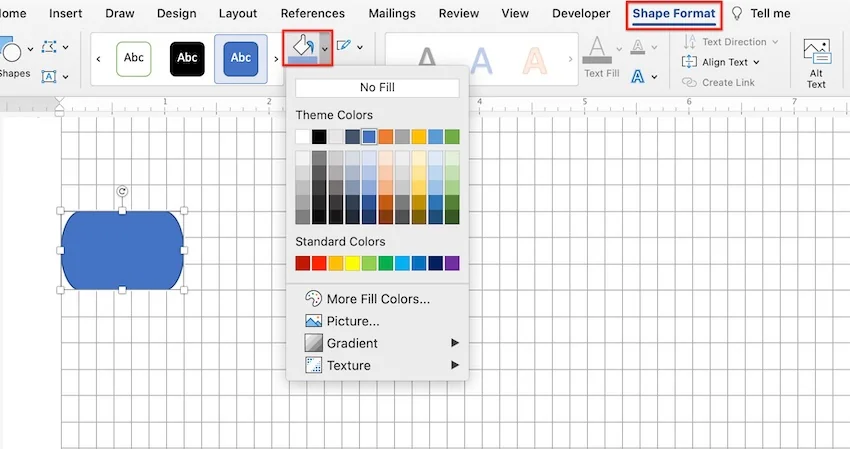Switch to the References tab
This screenshot has height=449, width=850.
(x=313, y=13)
